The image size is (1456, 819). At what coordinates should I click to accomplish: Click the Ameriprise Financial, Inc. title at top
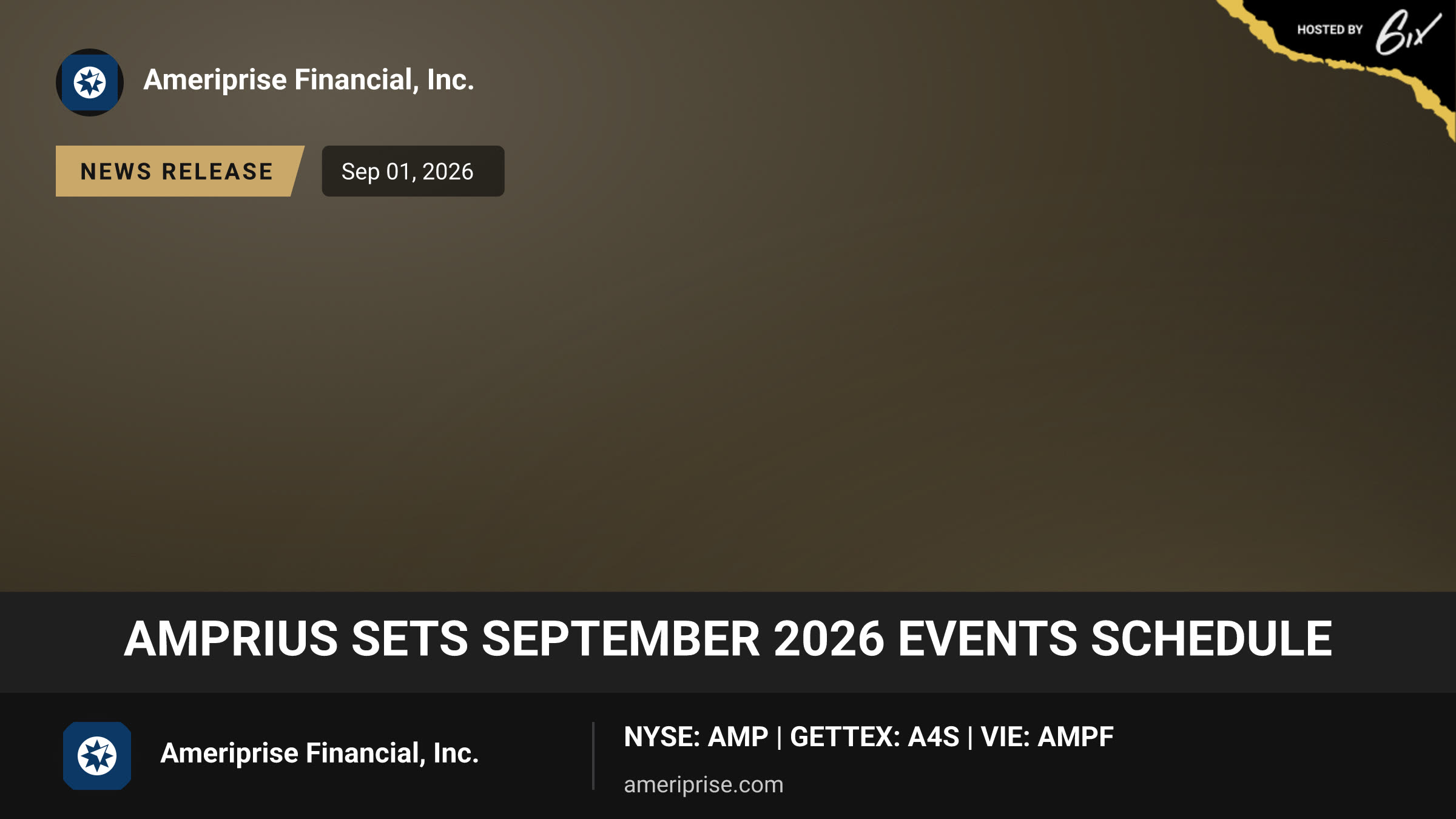tap(308, 79)
